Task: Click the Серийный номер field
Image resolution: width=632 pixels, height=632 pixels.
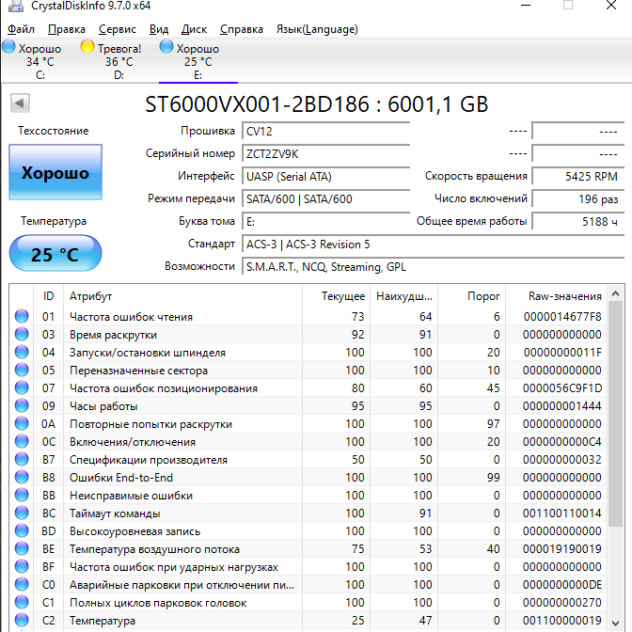Action: [x=326, y=154]
